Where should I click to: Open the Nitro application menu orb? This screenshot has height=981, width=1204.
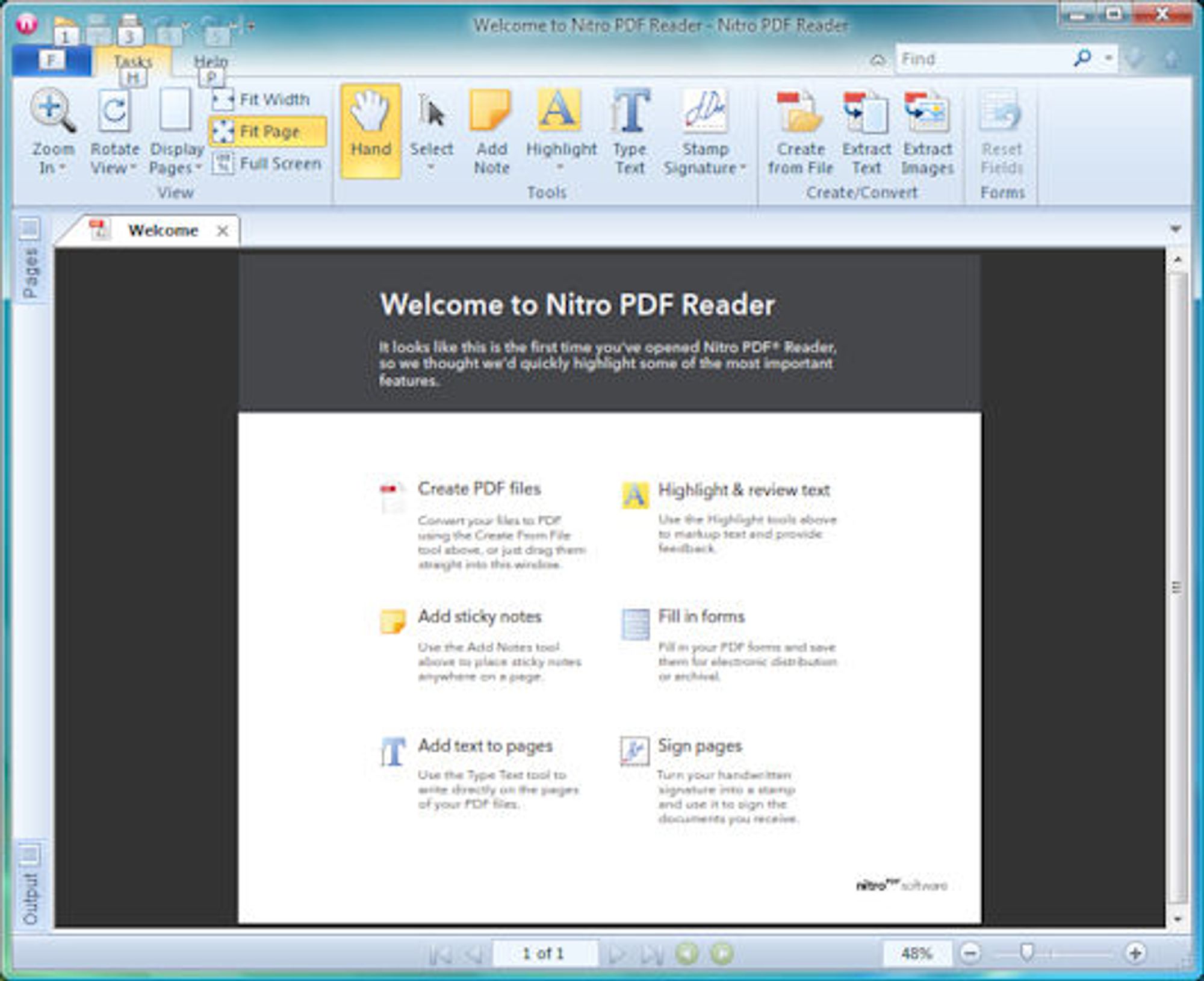pos(27,24)
